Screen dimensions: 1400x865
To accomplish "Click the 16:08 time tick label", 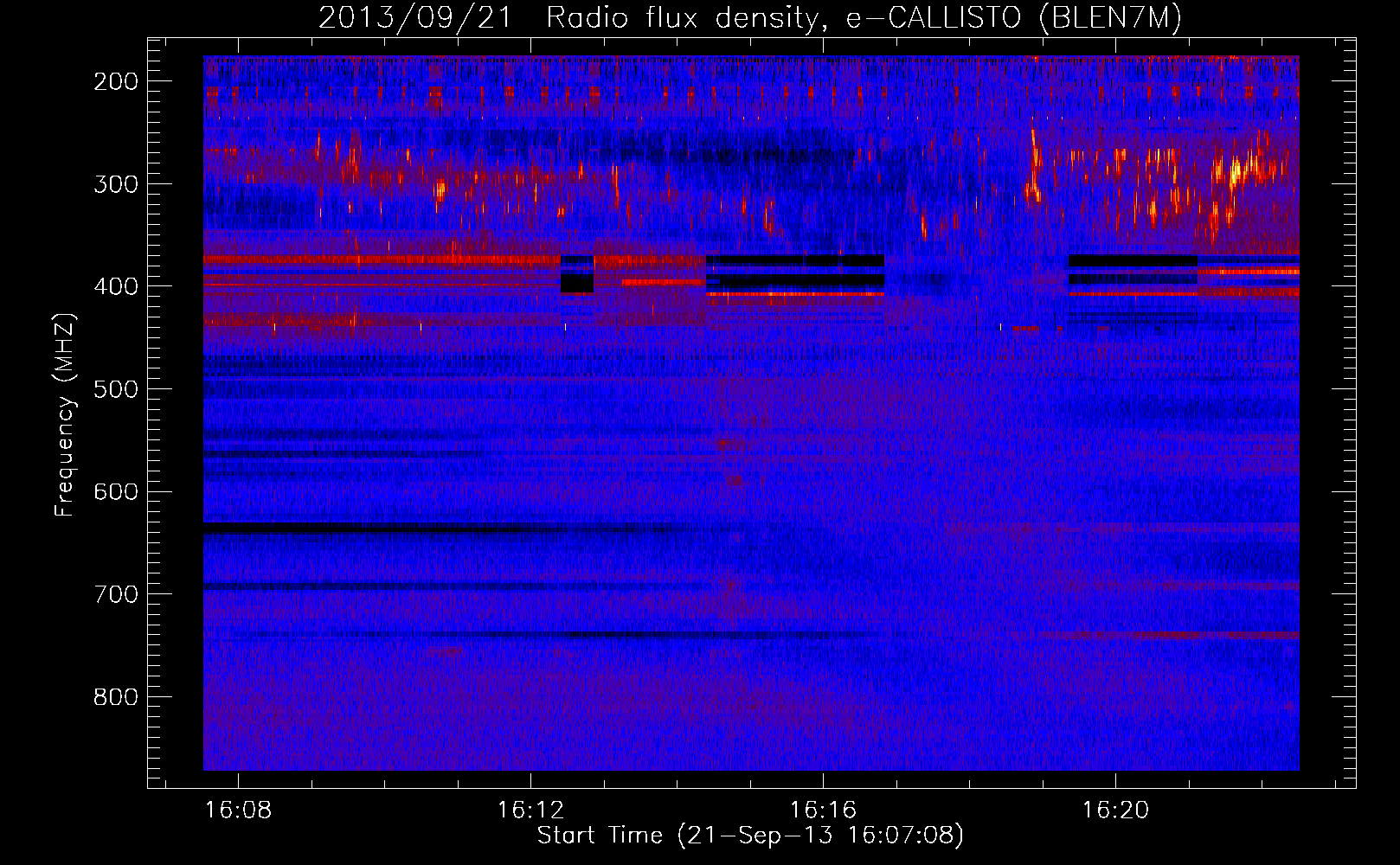I will (238, 810).
